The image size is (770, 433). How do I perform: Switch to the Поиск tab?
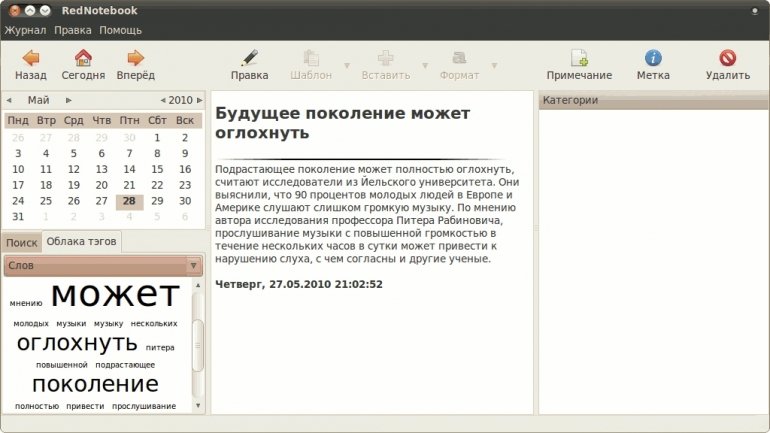pos(21,243)
